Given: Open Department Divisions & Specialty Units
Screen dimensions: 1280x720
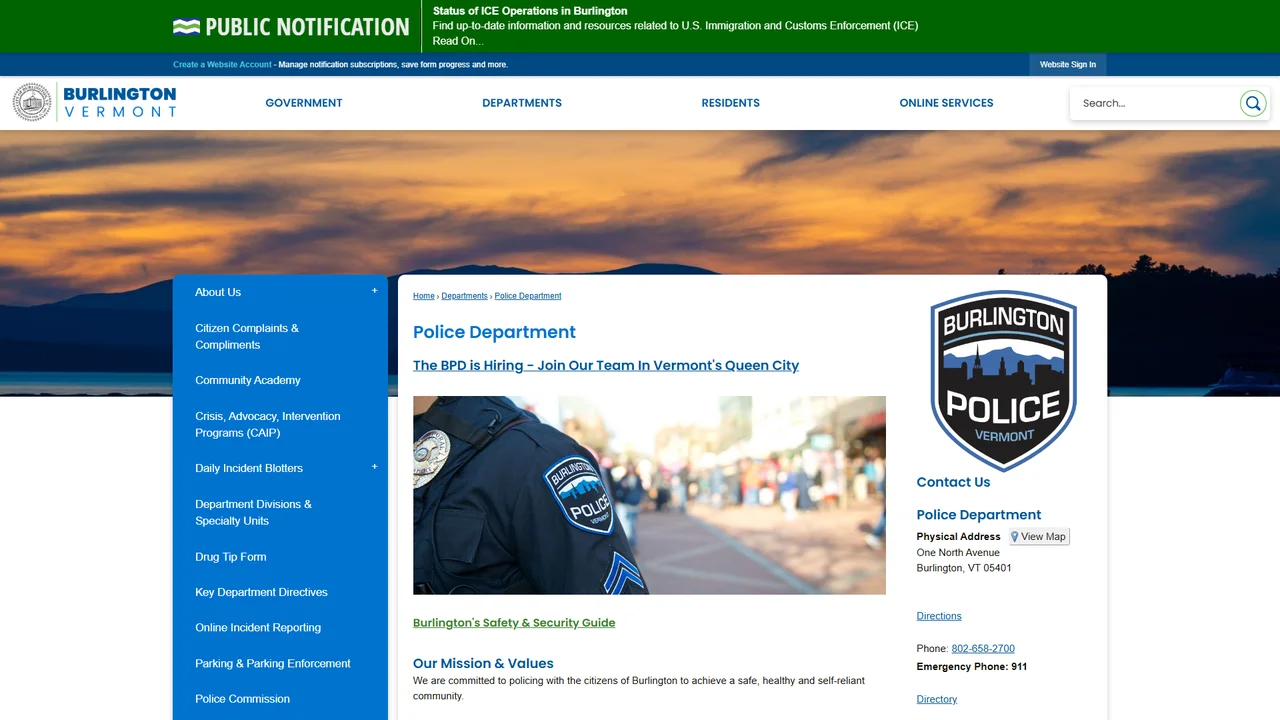Looking at the screenshot, I should pyautogui.click(x=253, y=512).
